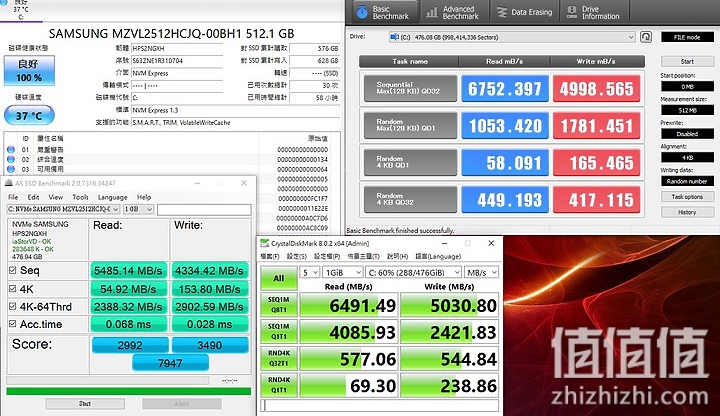
Task: Open the Edit menu in AS SSD
Action: (x=34, y=197)
